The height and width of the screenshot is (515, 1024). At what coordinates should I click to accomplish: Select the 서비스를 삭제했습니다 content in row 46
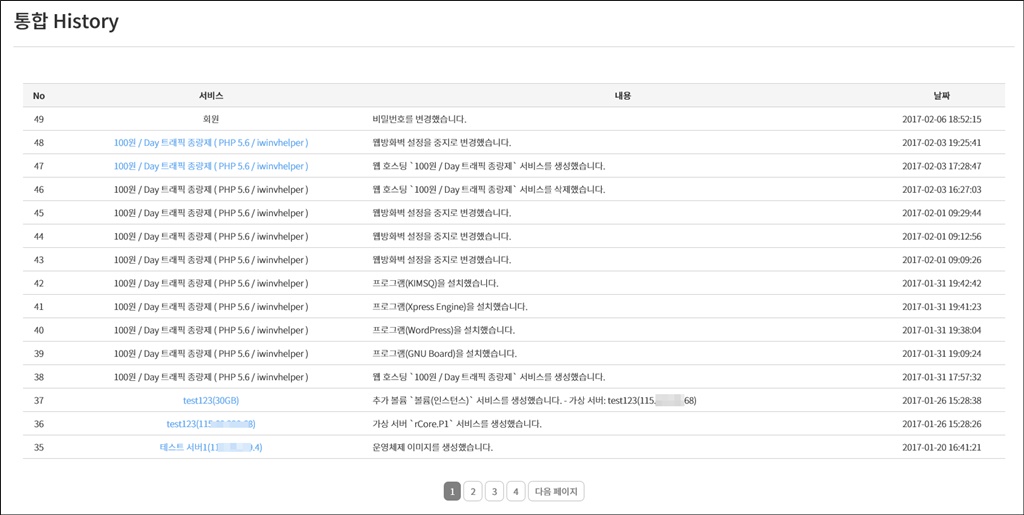[488, 189]
